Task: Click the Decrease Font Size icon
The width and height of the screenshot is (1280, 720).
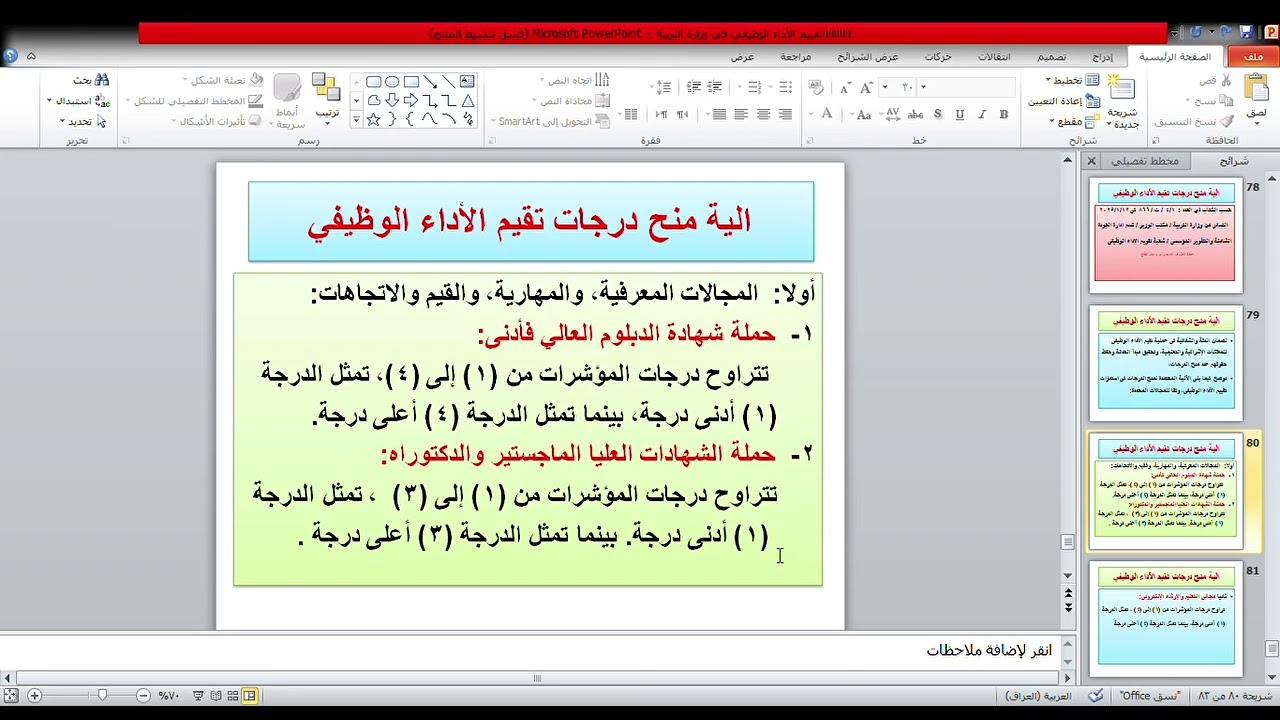Action: tap(846, 88)
